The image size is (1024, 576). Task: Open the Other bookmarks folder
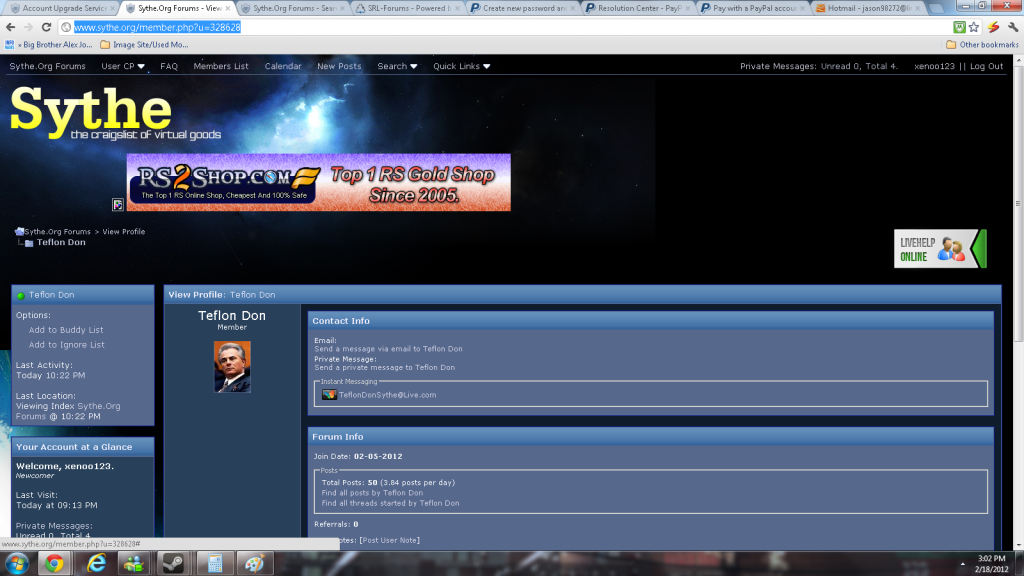click(x=982, y=44)
